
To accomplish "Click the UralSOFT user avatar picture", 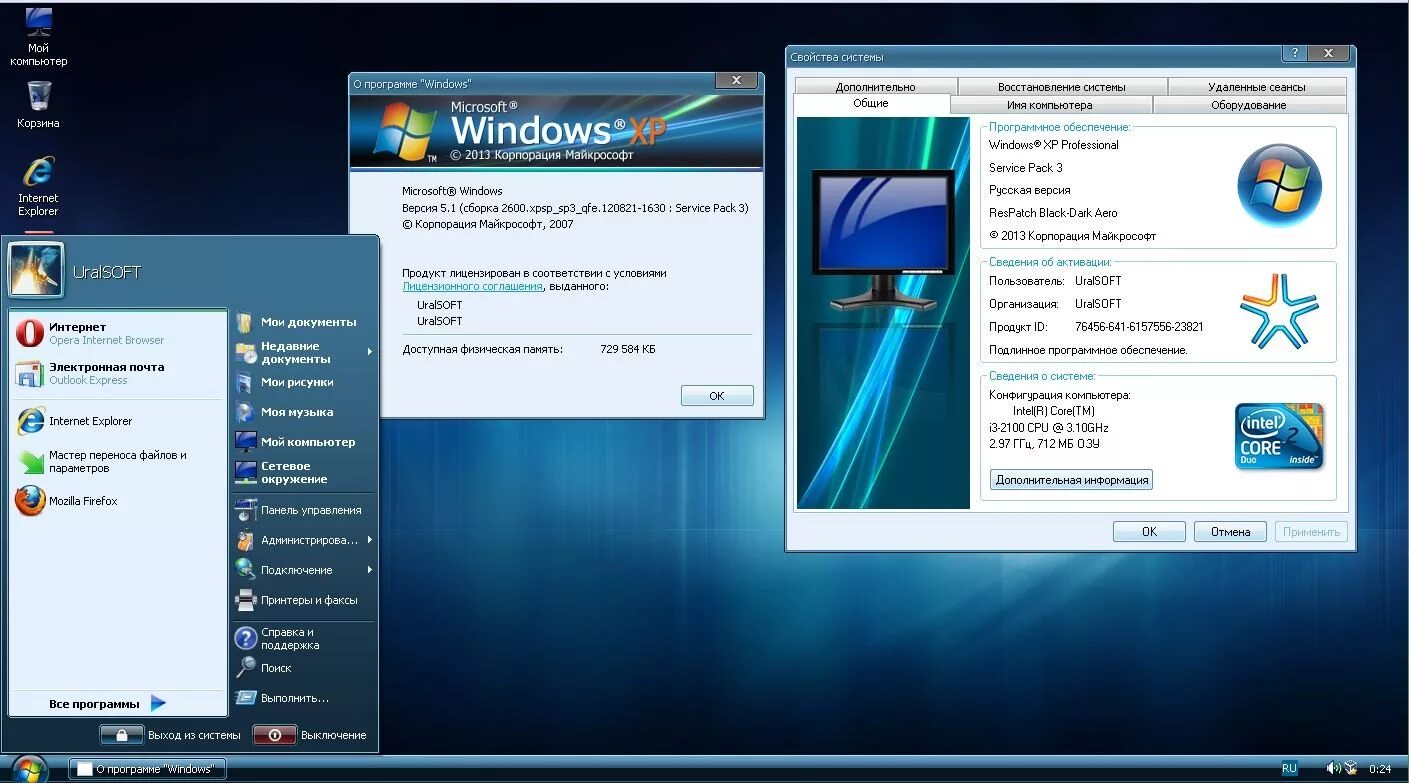I will coord(36,270).
